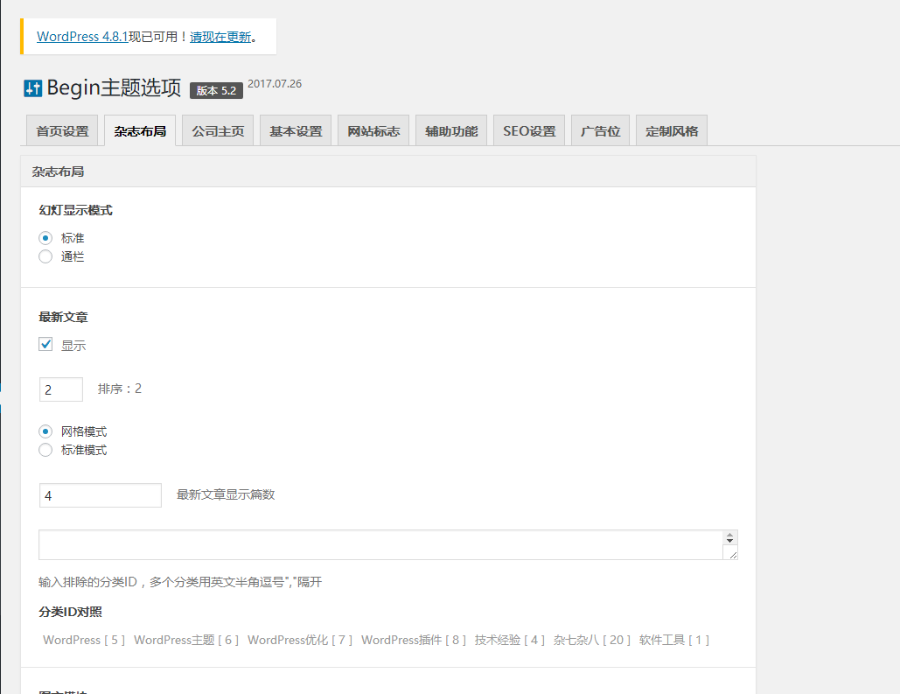
Task: Select 标准 slideshow display mode
Action: pyautogui.click(x=45, y=238)
